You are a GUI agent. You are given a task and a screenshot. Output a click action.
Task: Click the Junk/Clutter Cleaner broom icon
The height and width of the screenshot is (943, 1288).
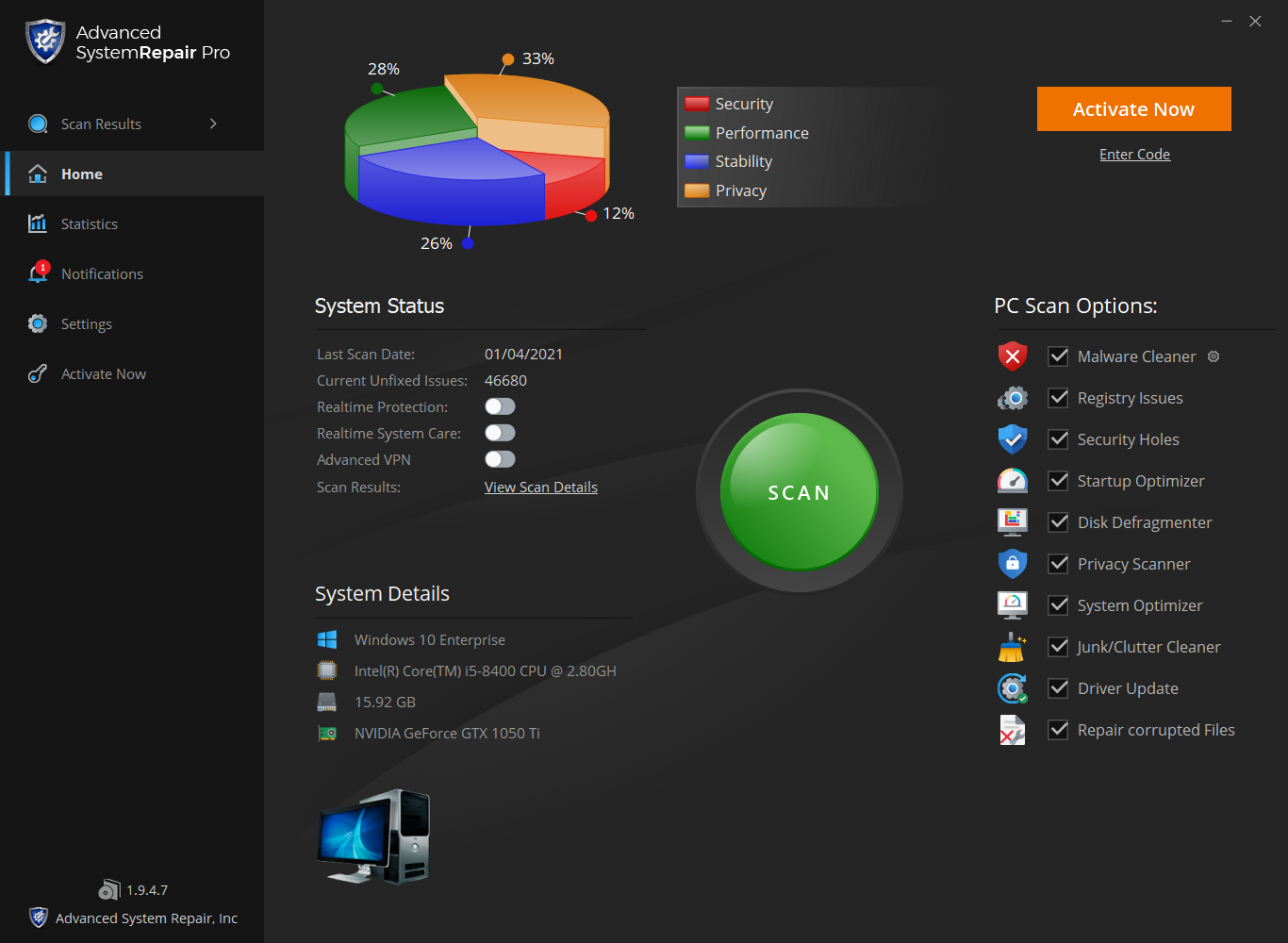1012,646
